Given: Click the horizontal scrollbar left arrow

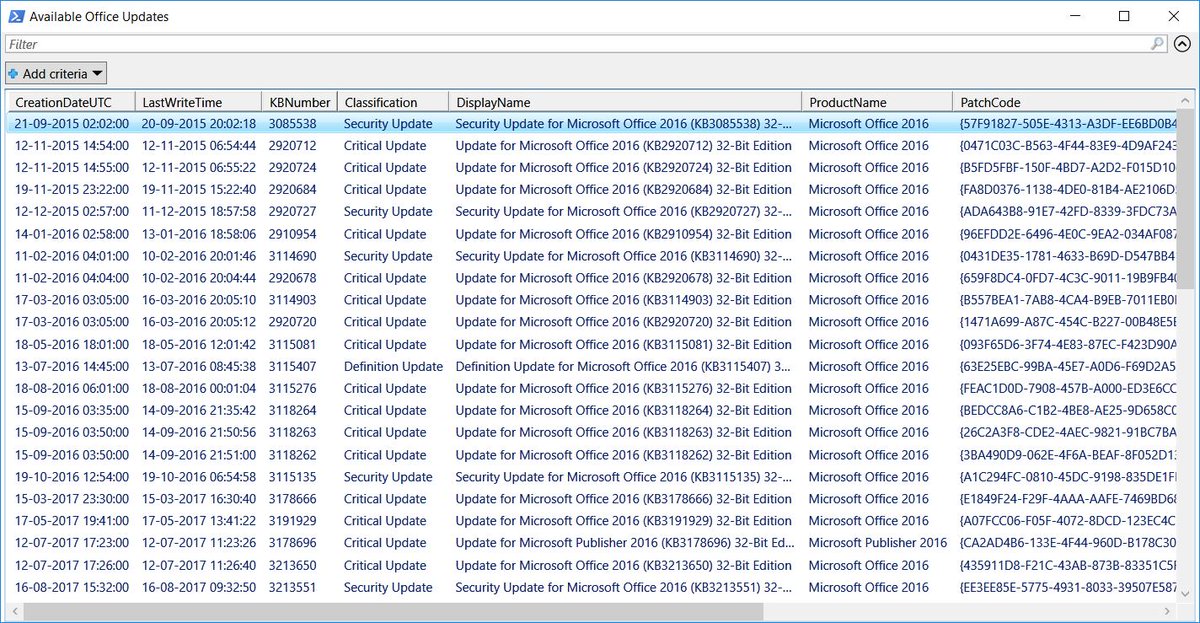Looking at the screenshot, I should tap(15, 611).
